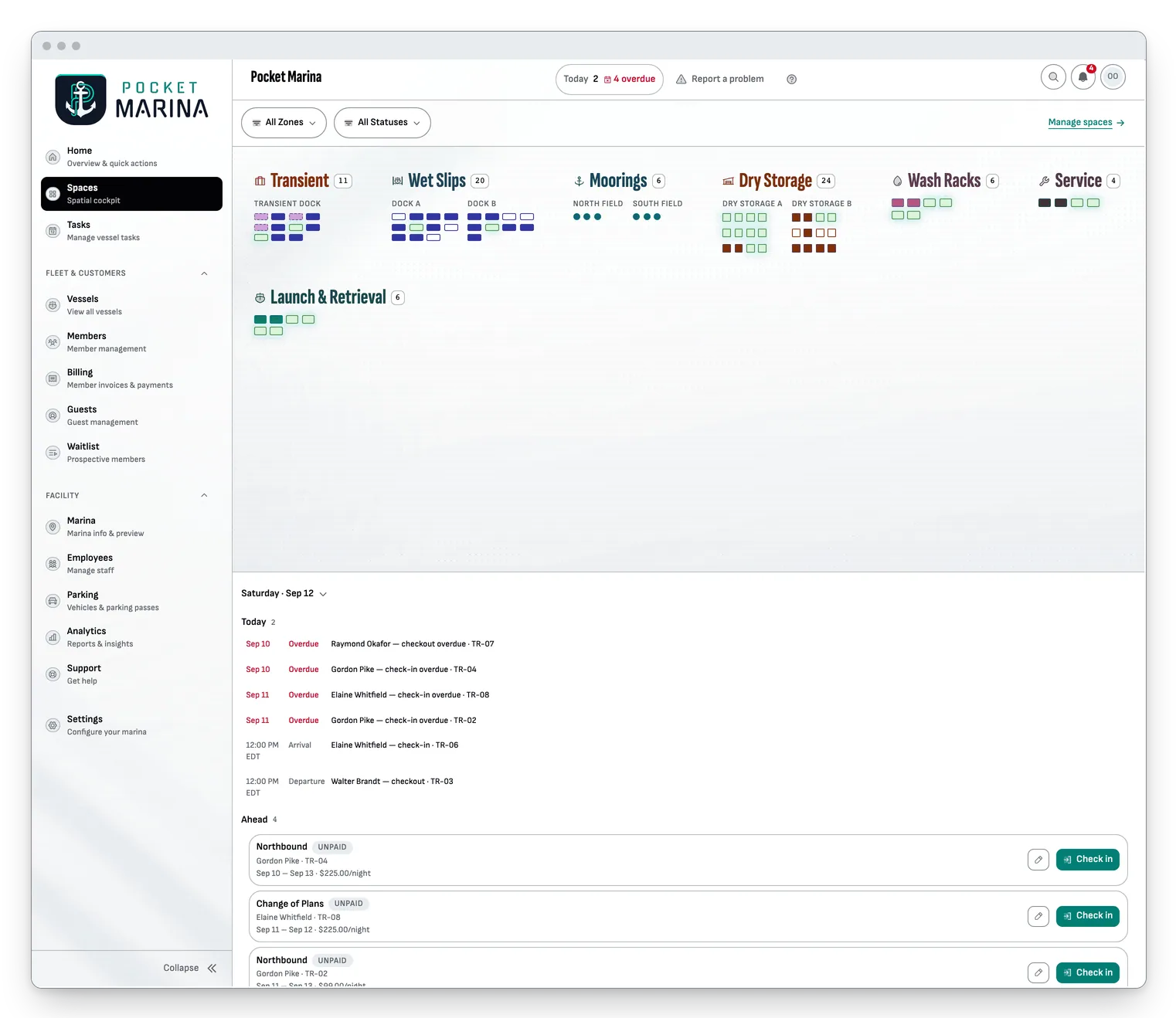Click the Members sidebar icon
The width and height of the screenshot is (1176, 1018).
click(x=53, y=342)
